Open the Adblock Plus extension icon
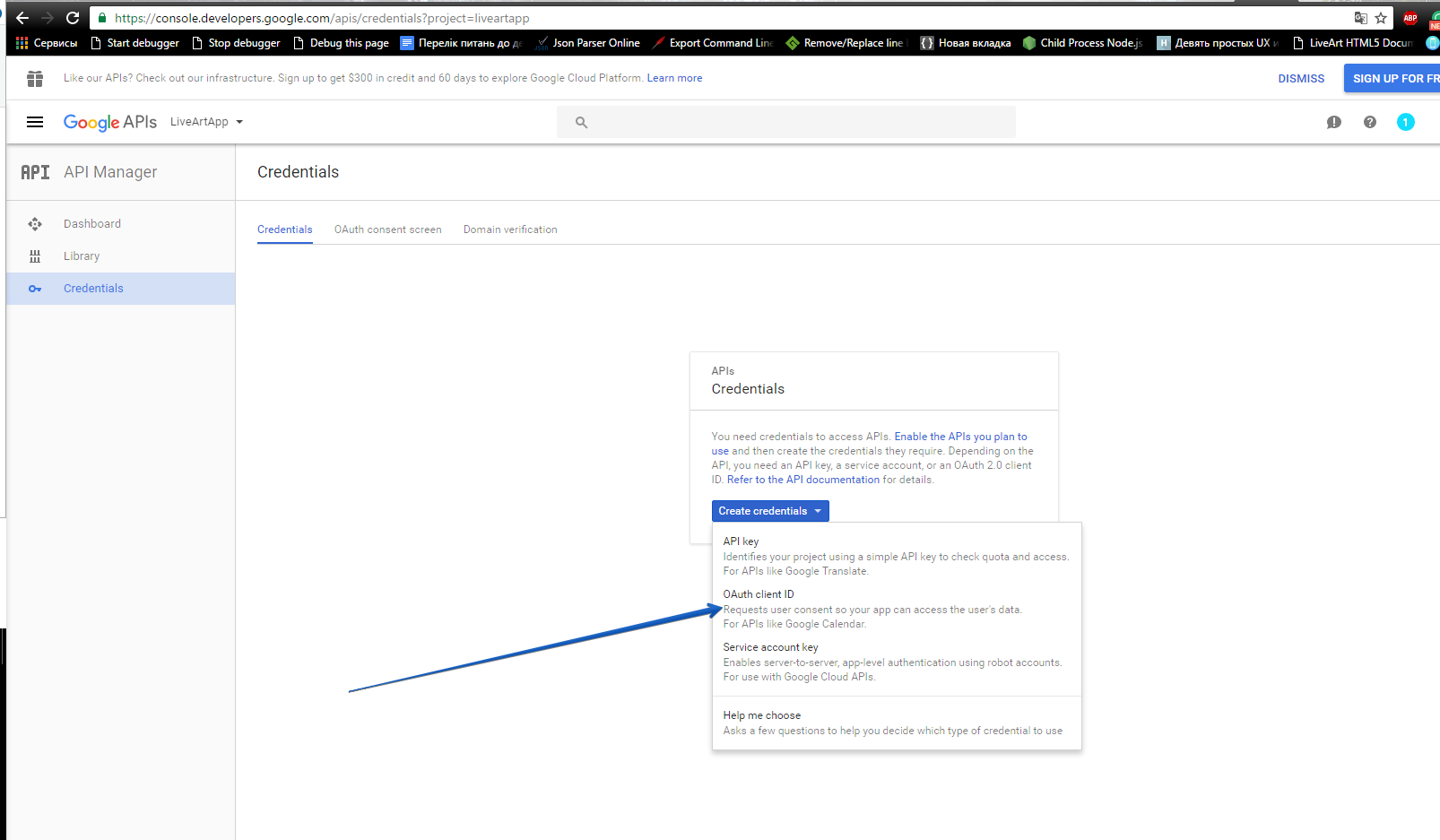This screenshot has height=840, width=1440. tap(1410, 18)
